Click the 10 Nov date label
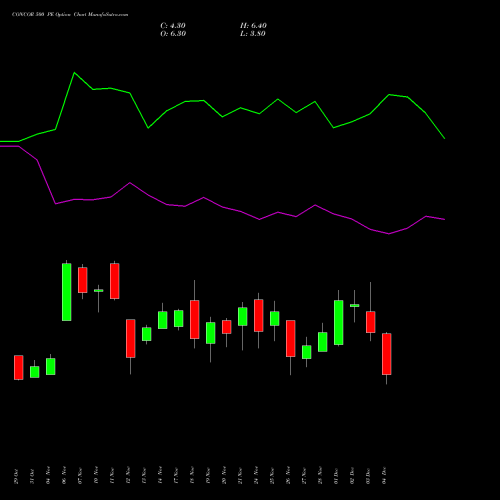The height and width of the screenshot is (500, 500). pyautogui.click(x=96, y=475)
